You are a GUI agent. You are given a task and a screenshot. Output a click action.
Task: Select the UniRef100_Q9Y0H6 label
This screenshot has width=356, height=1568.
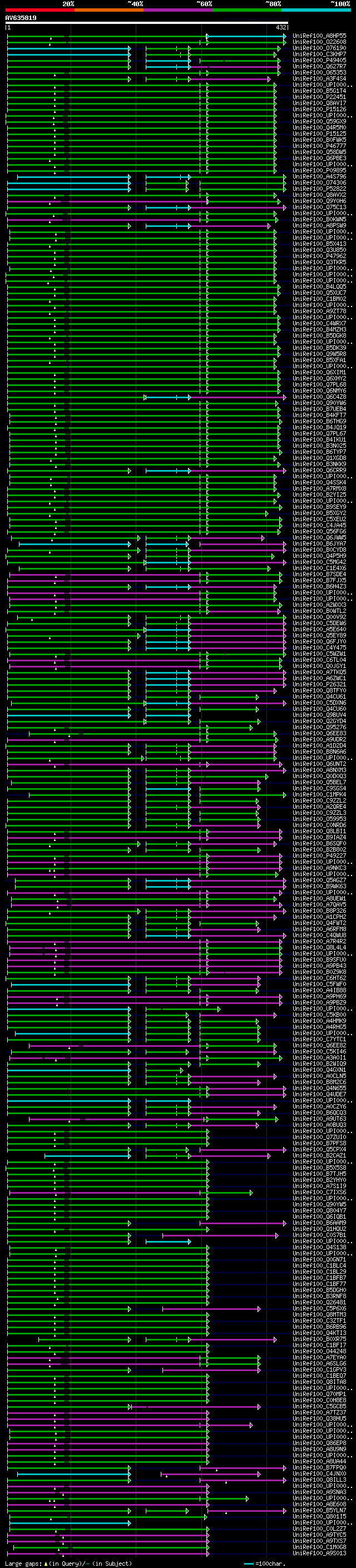319,201
